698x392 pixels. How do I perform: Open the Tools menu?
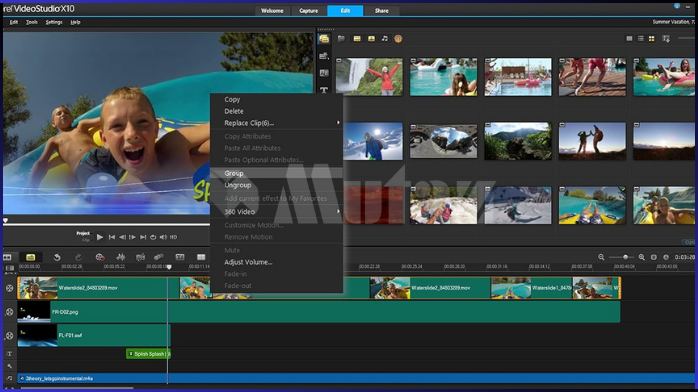(32, 22)
